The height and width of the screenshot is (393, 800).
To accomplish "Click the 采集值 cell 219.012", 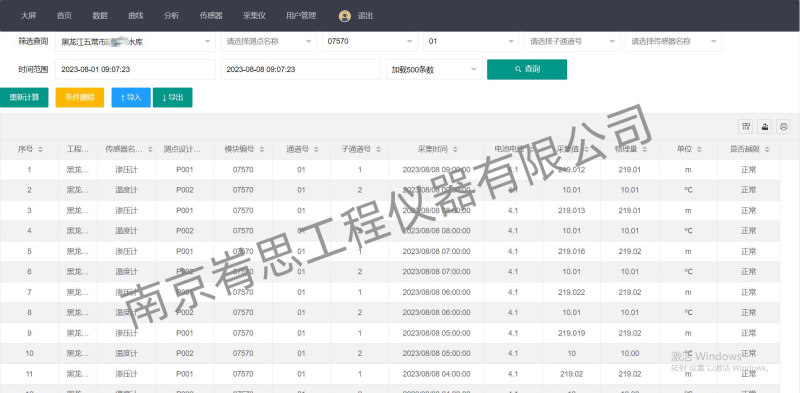I will point(571,169).
